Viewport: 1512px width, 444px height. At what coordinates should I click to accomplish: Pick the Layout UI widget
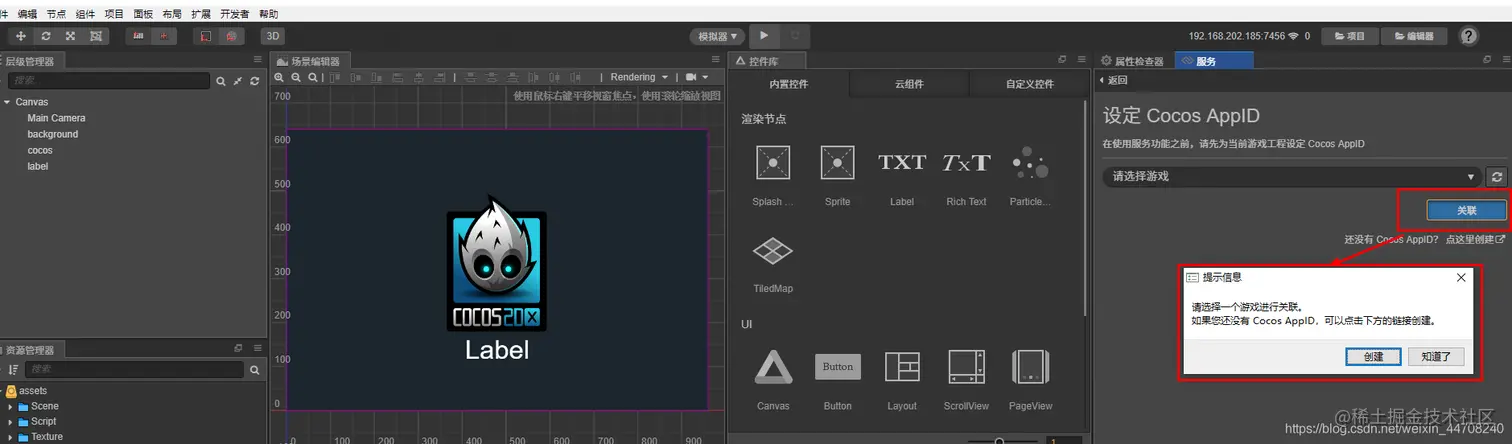(902, 367)
